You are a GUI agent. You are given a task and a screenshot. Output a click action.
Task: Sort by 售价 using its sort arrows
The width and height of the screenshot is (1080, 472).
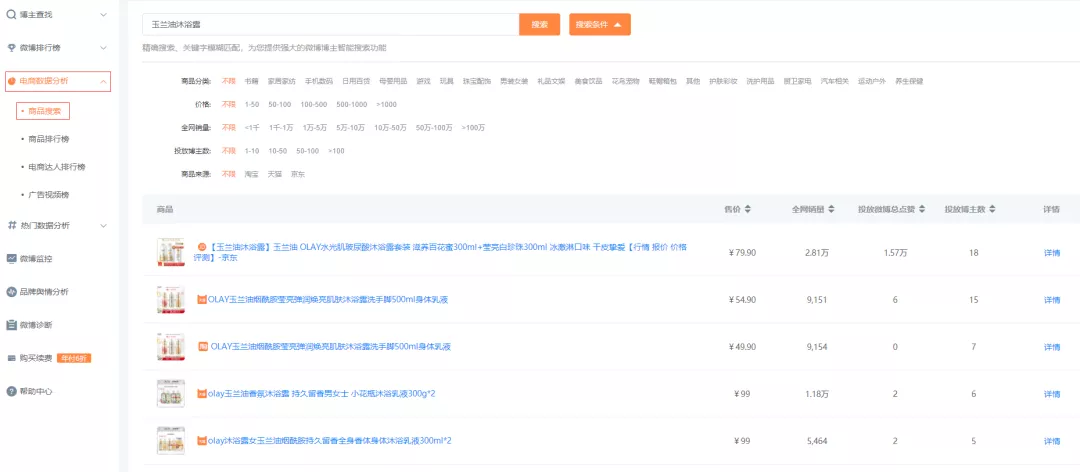747,209
